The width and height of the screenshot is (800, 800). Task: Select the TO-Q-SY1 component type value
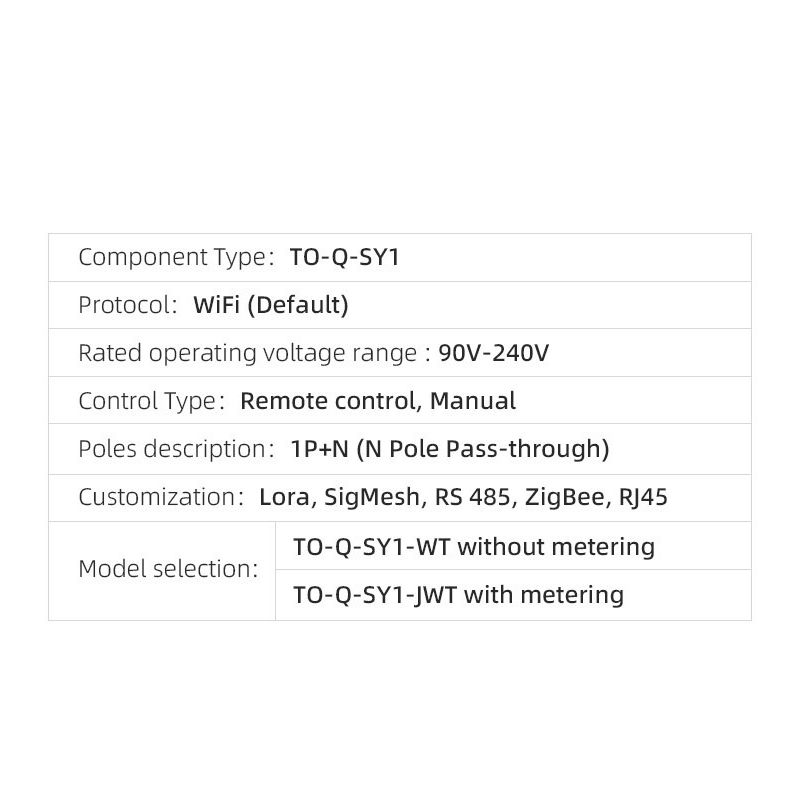[345, 257]
